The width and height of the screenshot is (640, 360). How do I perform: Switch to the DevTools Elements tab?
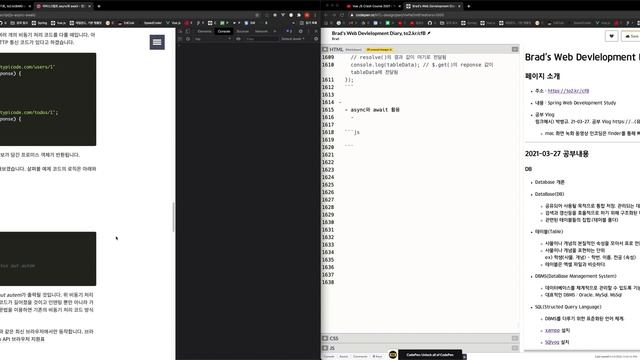pyautogui.click(x=204, y=31)
